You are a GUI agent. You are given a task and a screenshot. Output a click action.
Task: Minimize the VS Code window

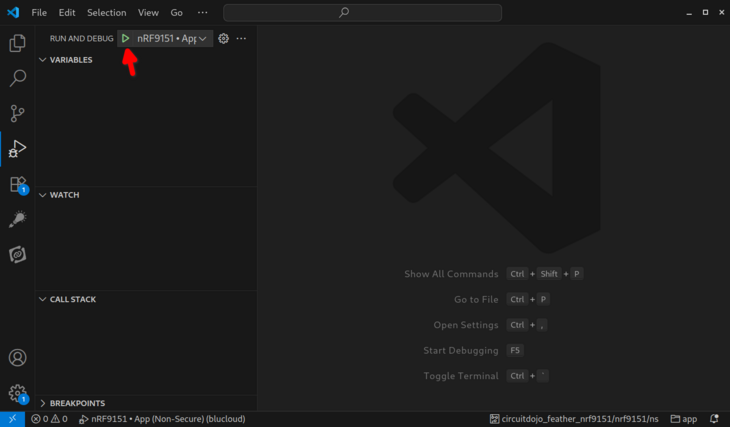[689, 13]
